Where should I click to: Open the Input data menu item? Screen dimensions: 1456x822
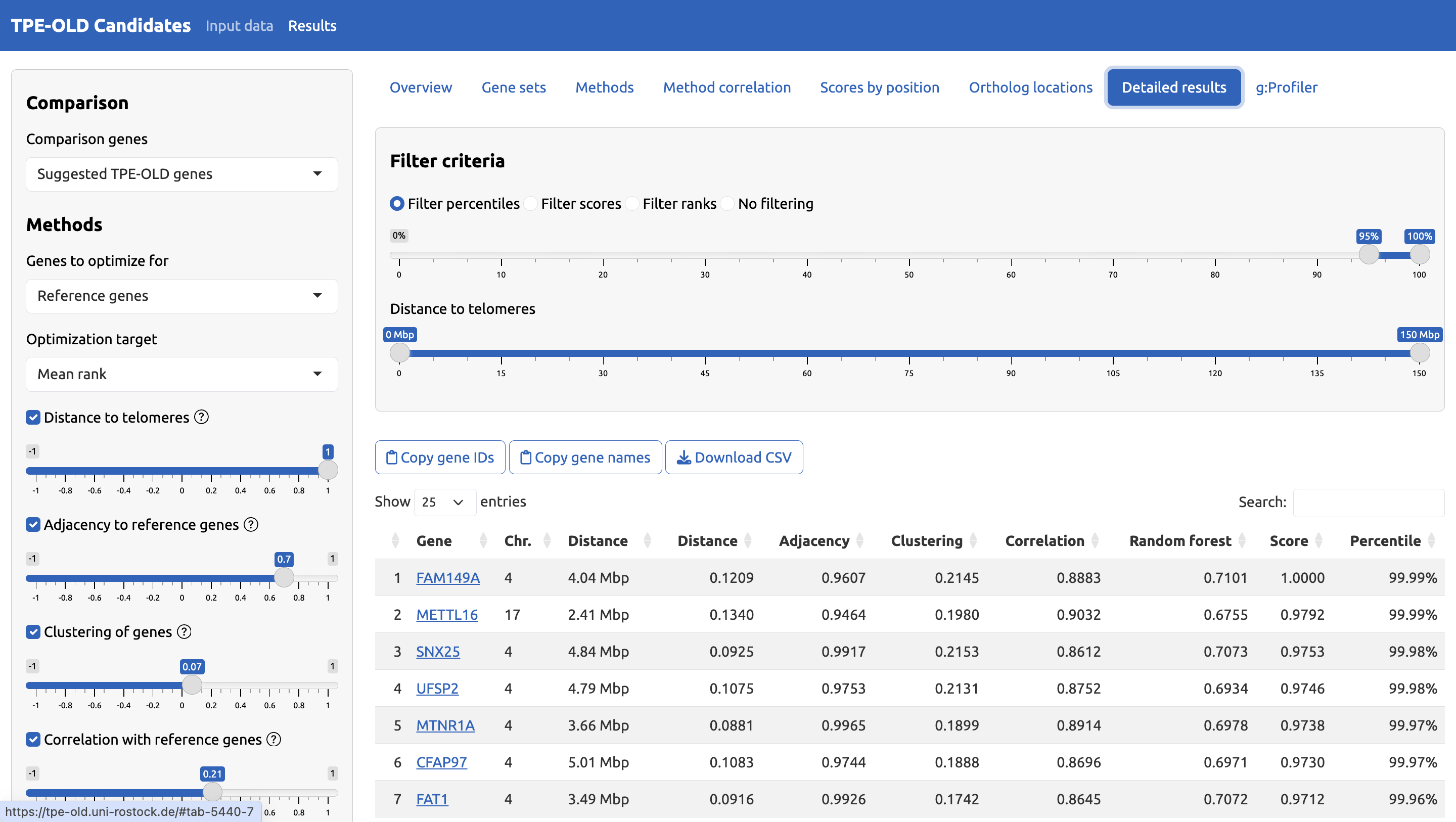pyautogui.click(x=239, y=25)
